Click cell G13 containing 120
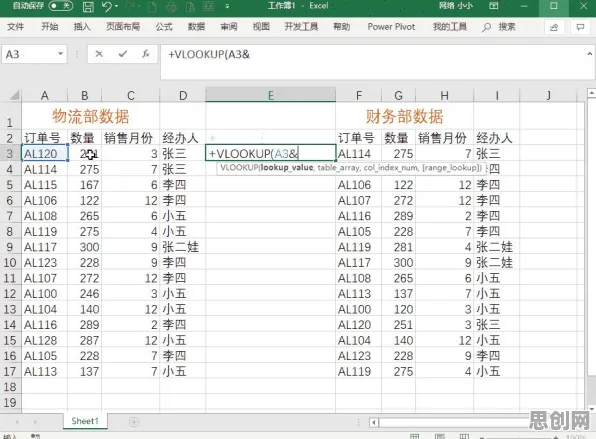This screenshot has width=596, height=439. [398, 309]
